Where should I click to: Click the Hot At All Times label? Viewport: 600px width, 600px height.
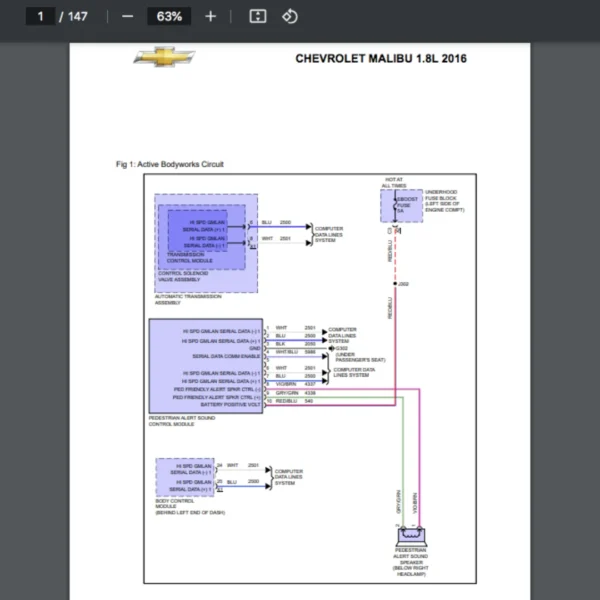pyautogui.click(x=394, y=183)
